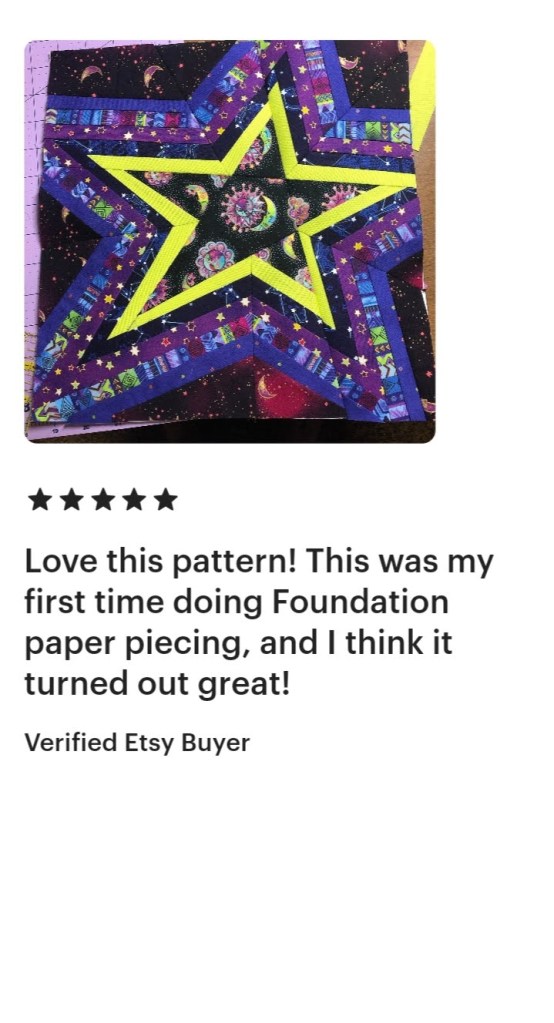Click the yellow fabric scrap beside the quilt photo
The image size is (554, 1023).
point(422,95)
